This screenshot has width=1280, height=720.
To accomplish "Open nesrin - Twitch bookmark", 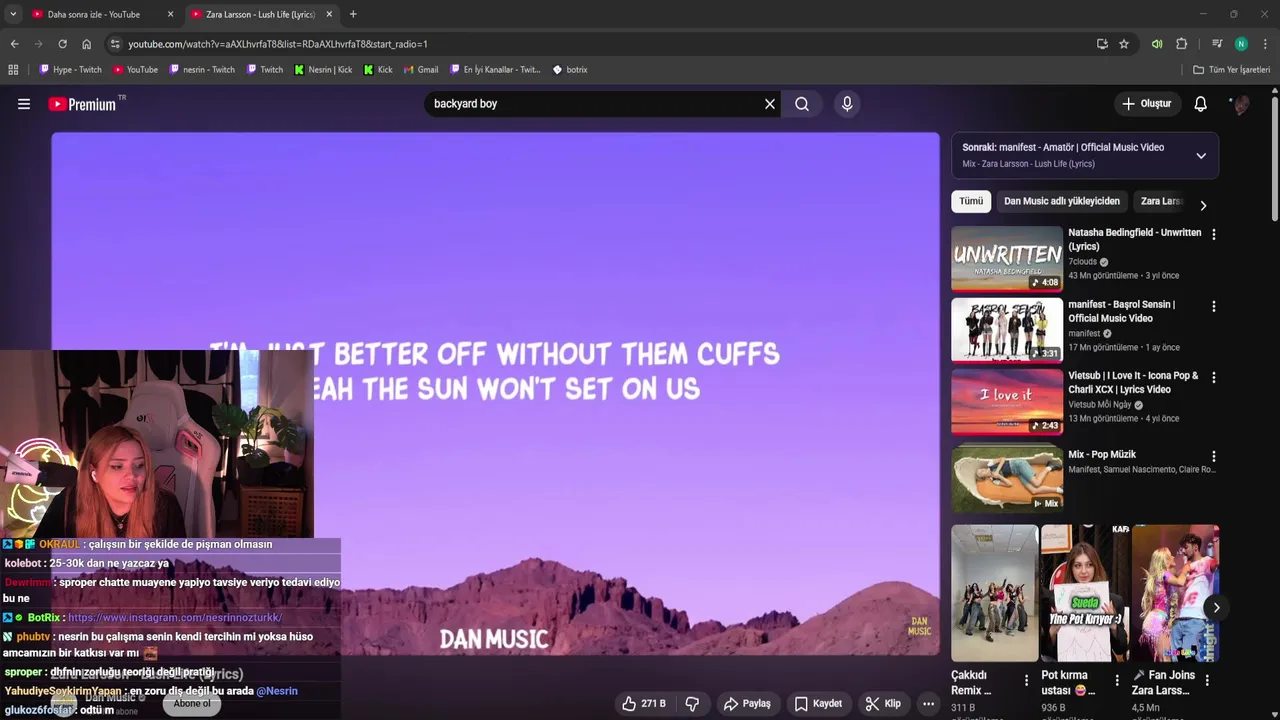I will point(202,70).
